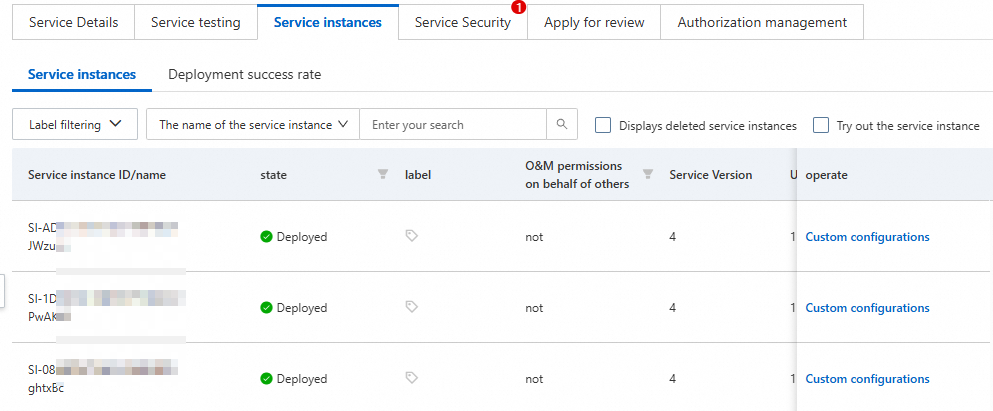Click the Enter your search input field
993x411 pixels.
click(452, 125)
